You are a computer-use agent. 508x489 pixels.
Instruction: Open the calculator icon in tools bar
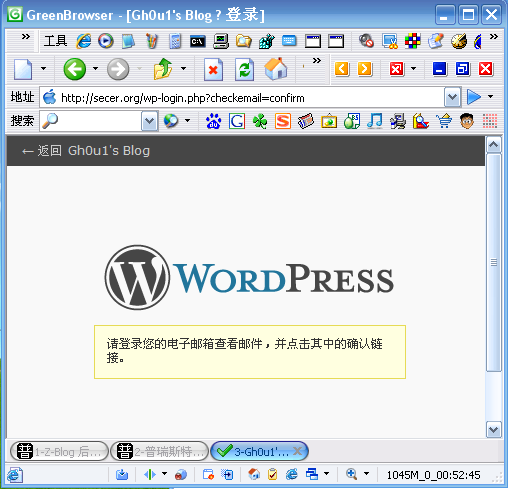[175, 41]
